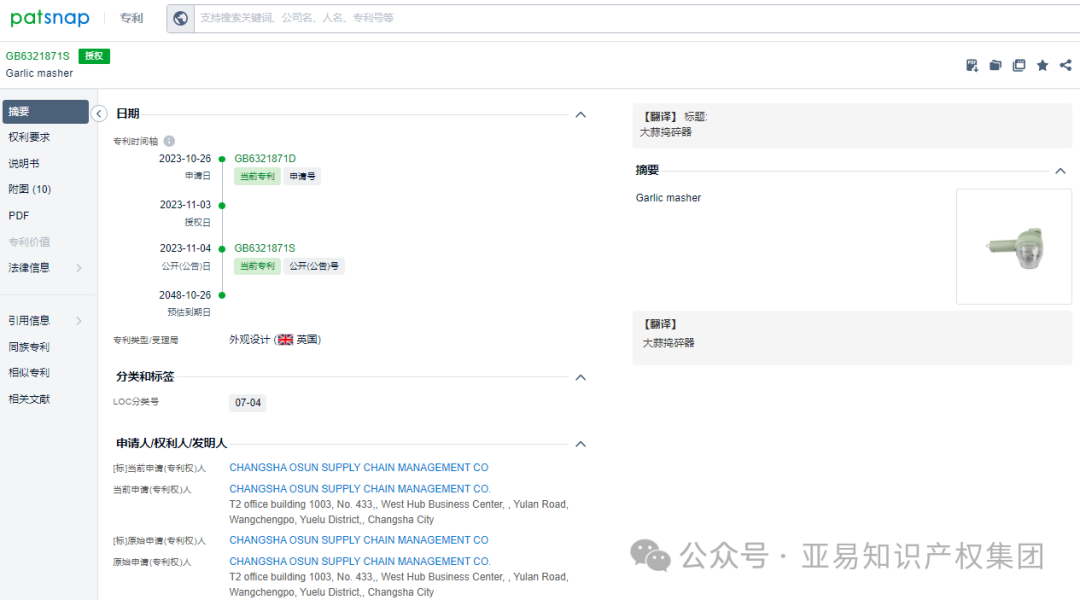The height and width of the screenshot is (600, 1080).
Task: Click the 公开(公告)号 tag
Action: 314,266
